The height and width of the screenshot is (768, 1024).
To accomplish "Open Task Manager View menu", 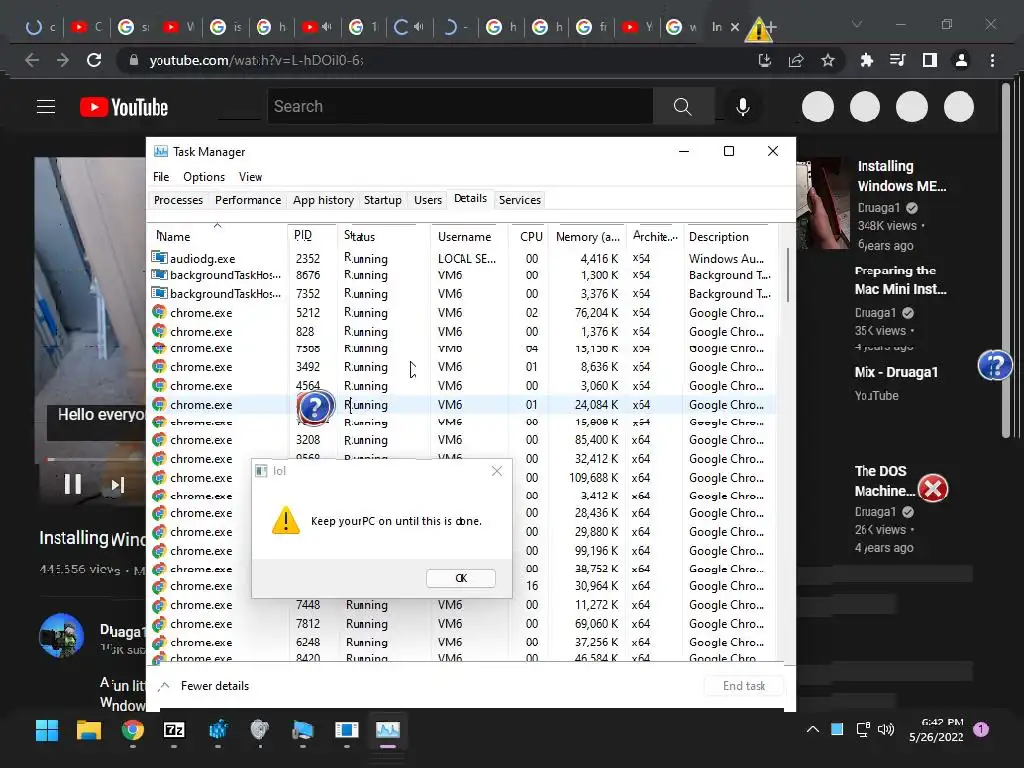I will point(250,177).
